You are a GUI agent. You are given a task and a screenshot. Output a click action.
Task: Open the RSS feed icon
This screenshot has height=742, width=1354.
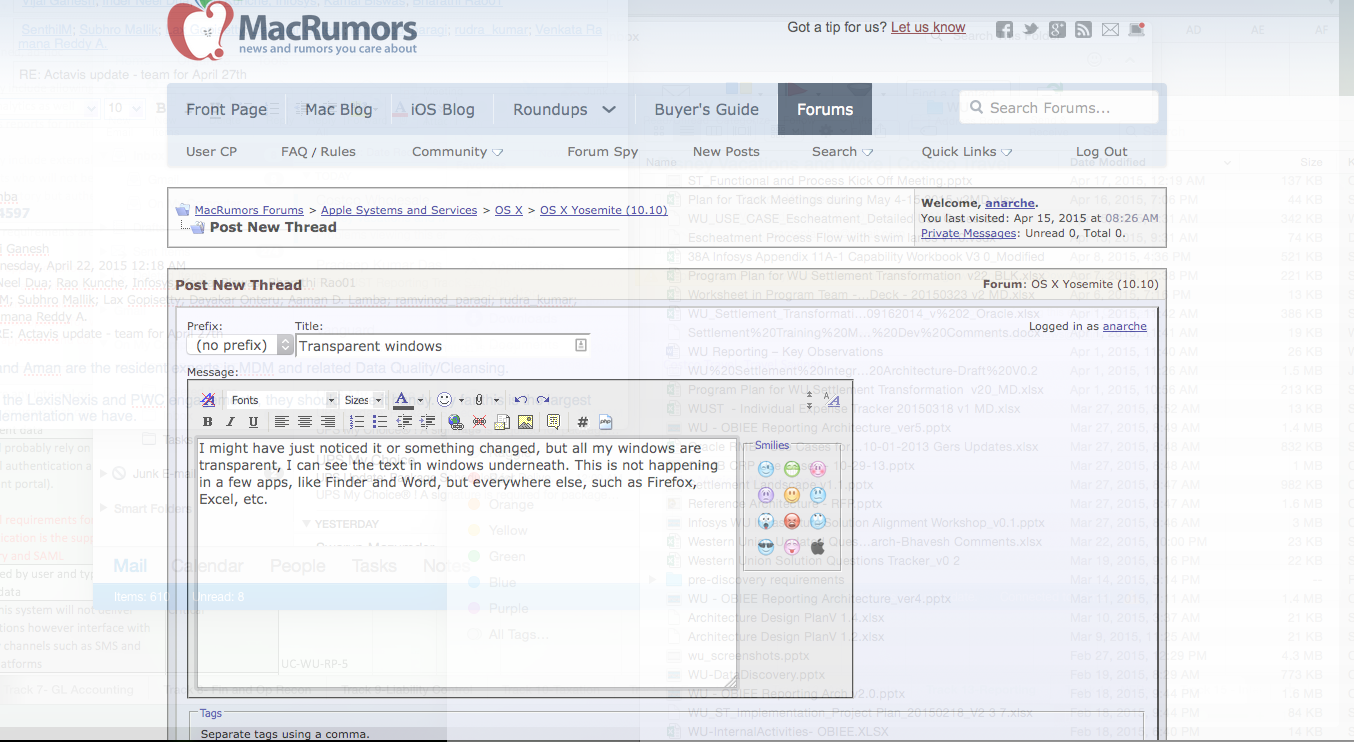tap(1083, 29)
